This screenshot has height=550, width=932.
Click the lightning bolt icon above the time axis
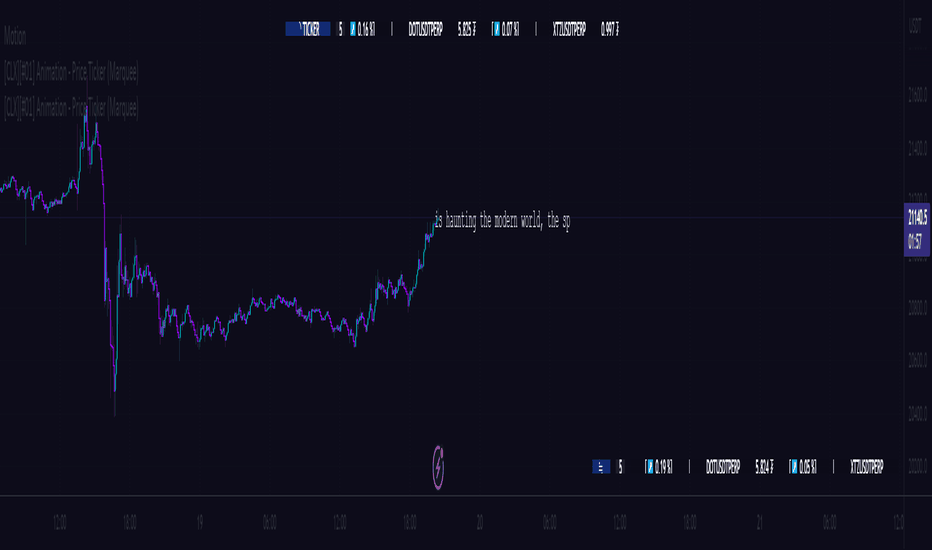pos(438,467)
